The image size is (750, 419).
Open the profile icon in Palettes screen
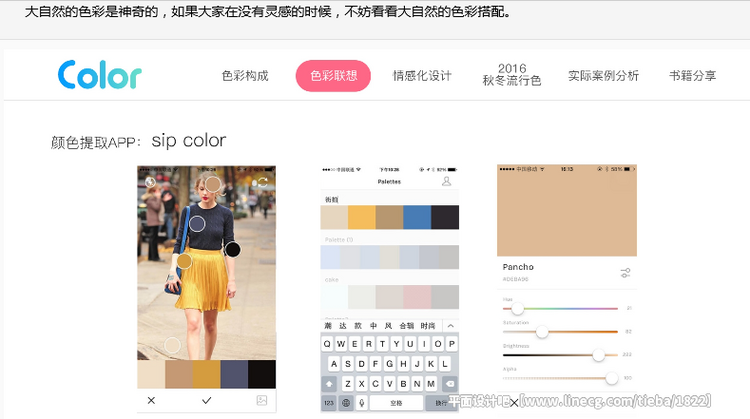(446, 181)
